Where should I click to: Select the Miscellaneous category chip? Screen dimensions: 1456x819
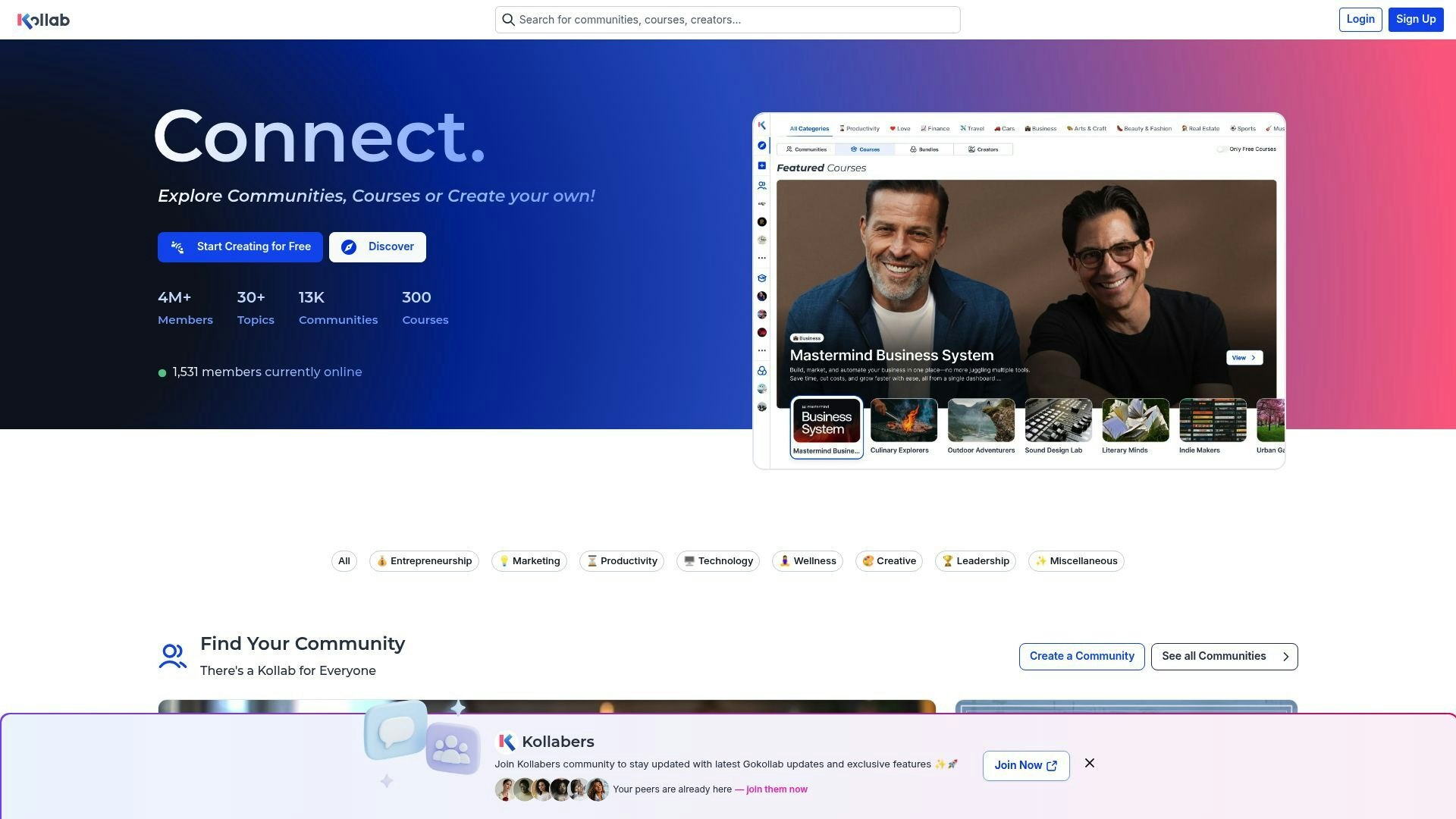pyautogui.click(x=1075, y=561)
